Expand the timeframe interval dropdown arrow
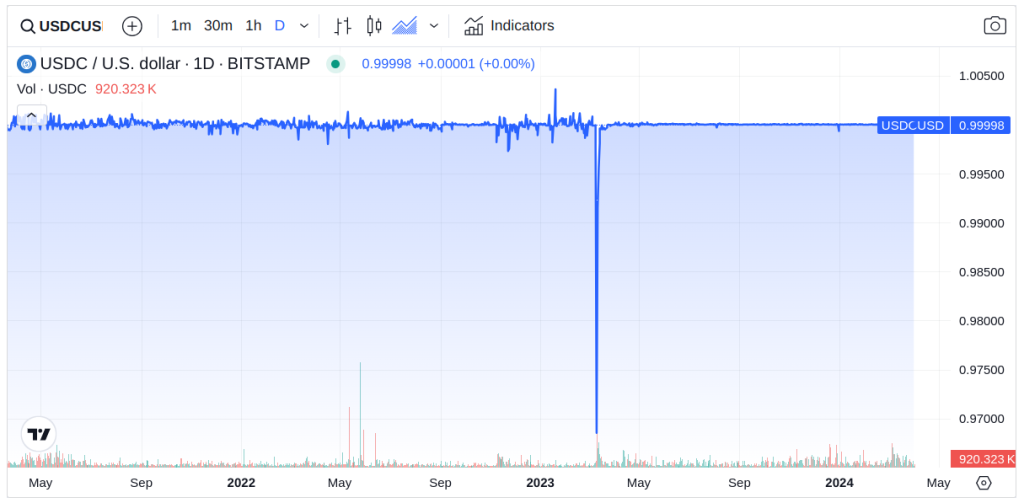 click(304, 26)
